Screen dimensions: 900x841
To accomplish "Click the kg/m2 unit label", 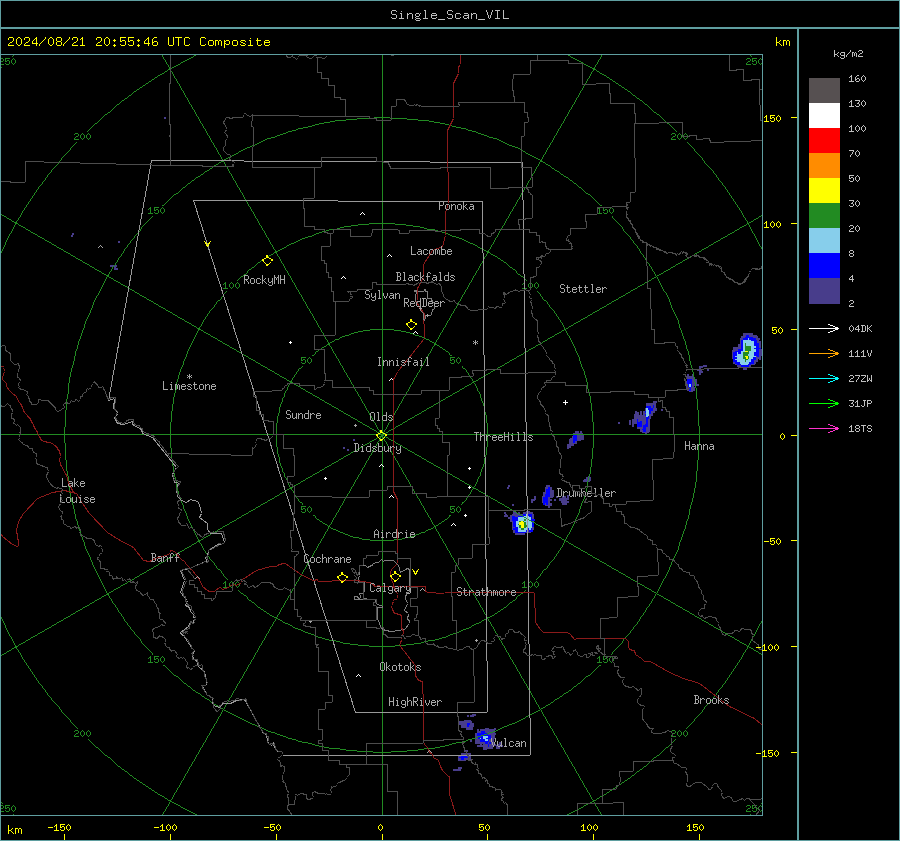I will tap(848, 54).
